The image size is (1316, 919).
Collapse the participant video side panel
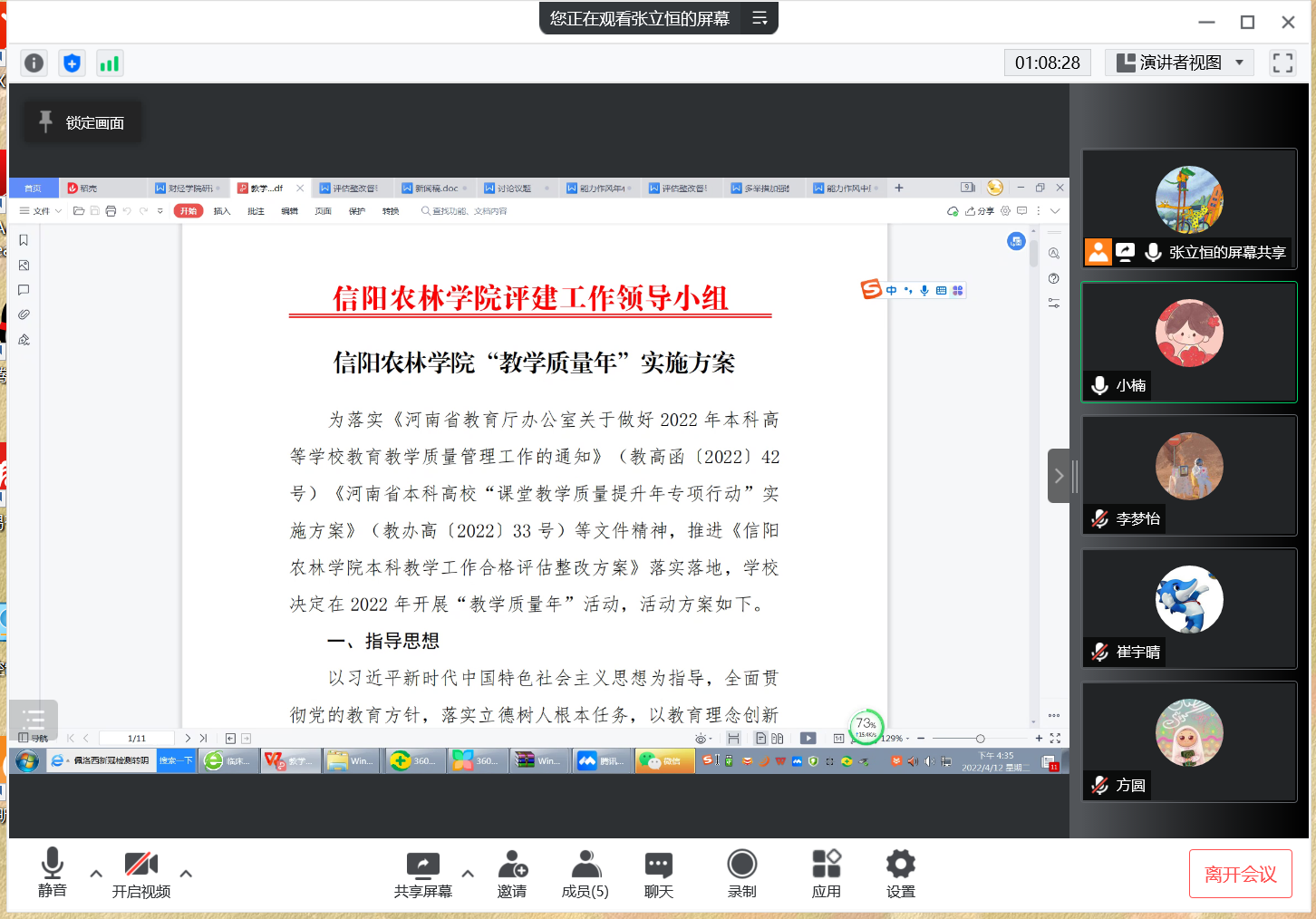(1058, 476)
